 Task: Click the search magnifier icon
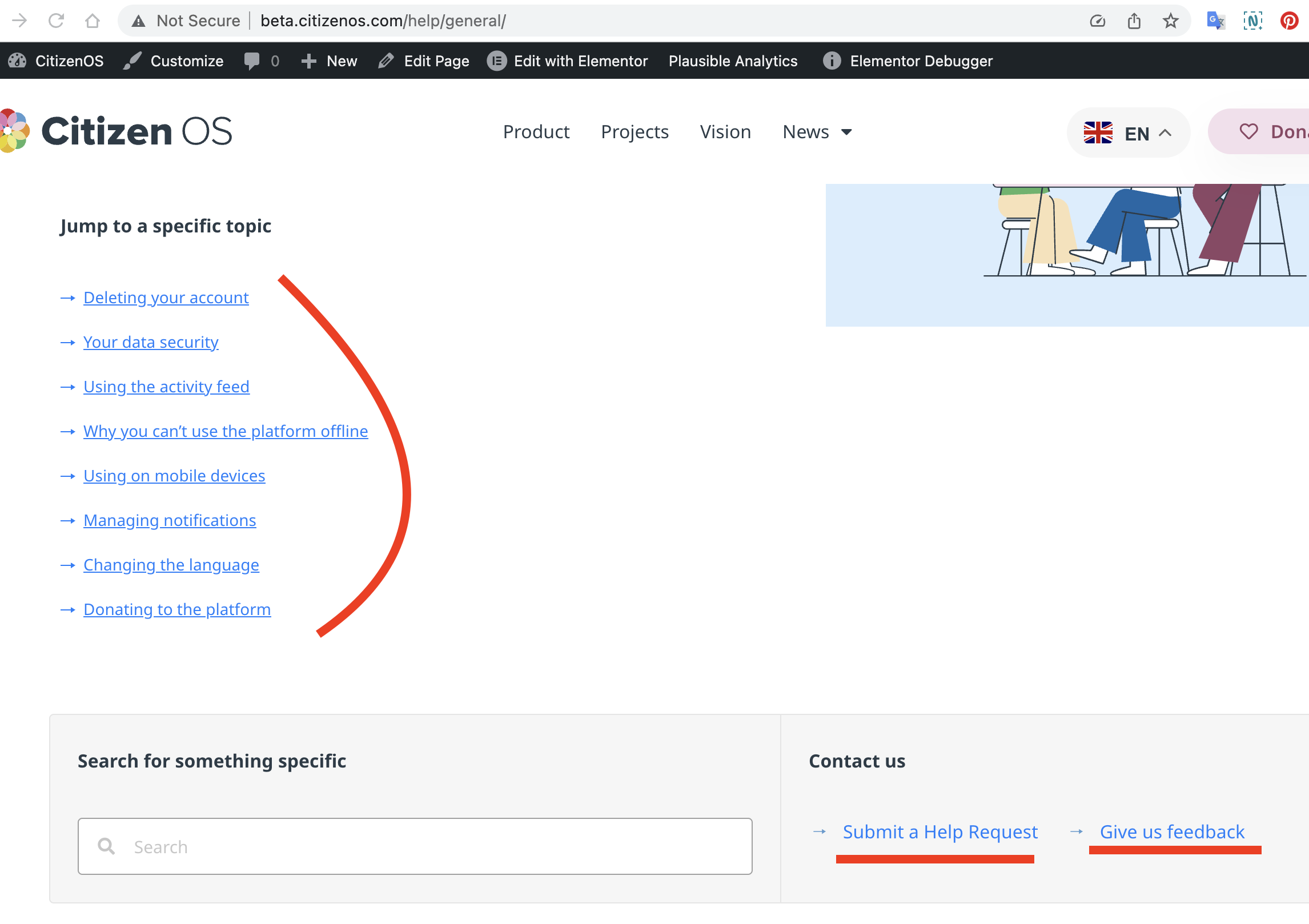tap(106, 846)
